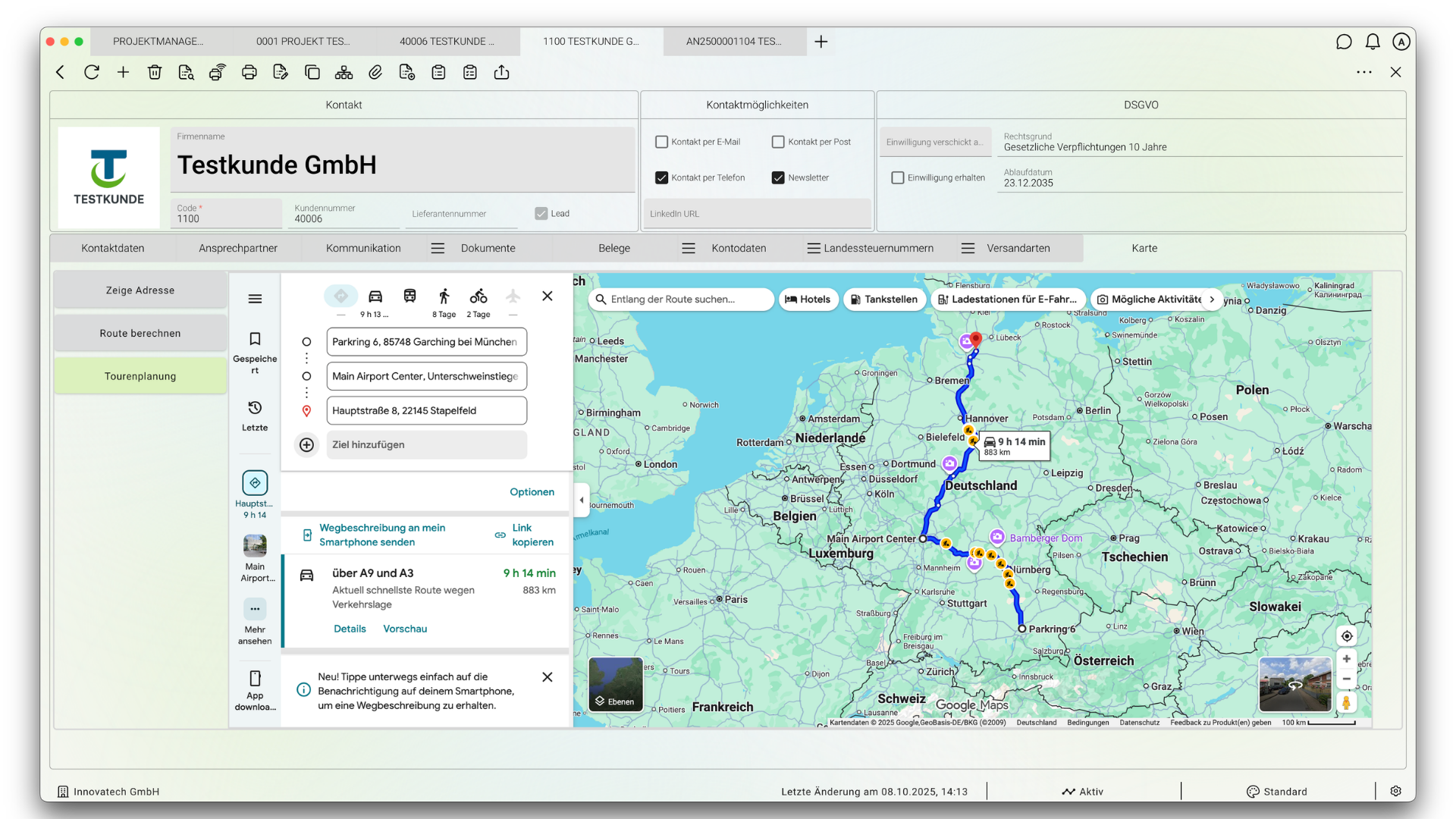Collapse the maps side panel arrow

582,500
